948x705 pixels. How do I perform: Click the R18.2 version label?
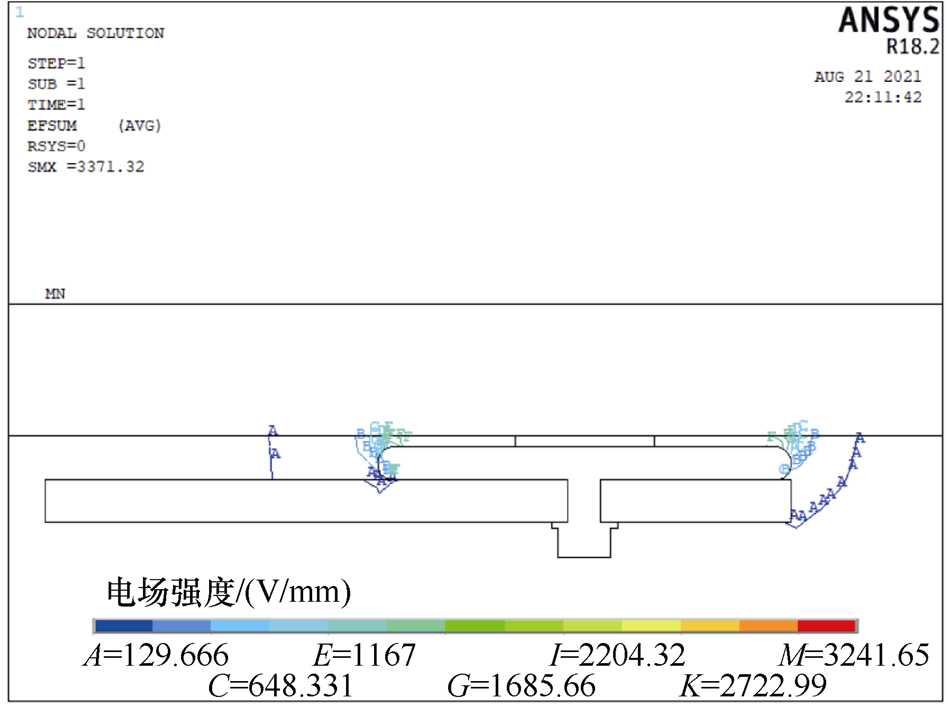coord(913,47)
